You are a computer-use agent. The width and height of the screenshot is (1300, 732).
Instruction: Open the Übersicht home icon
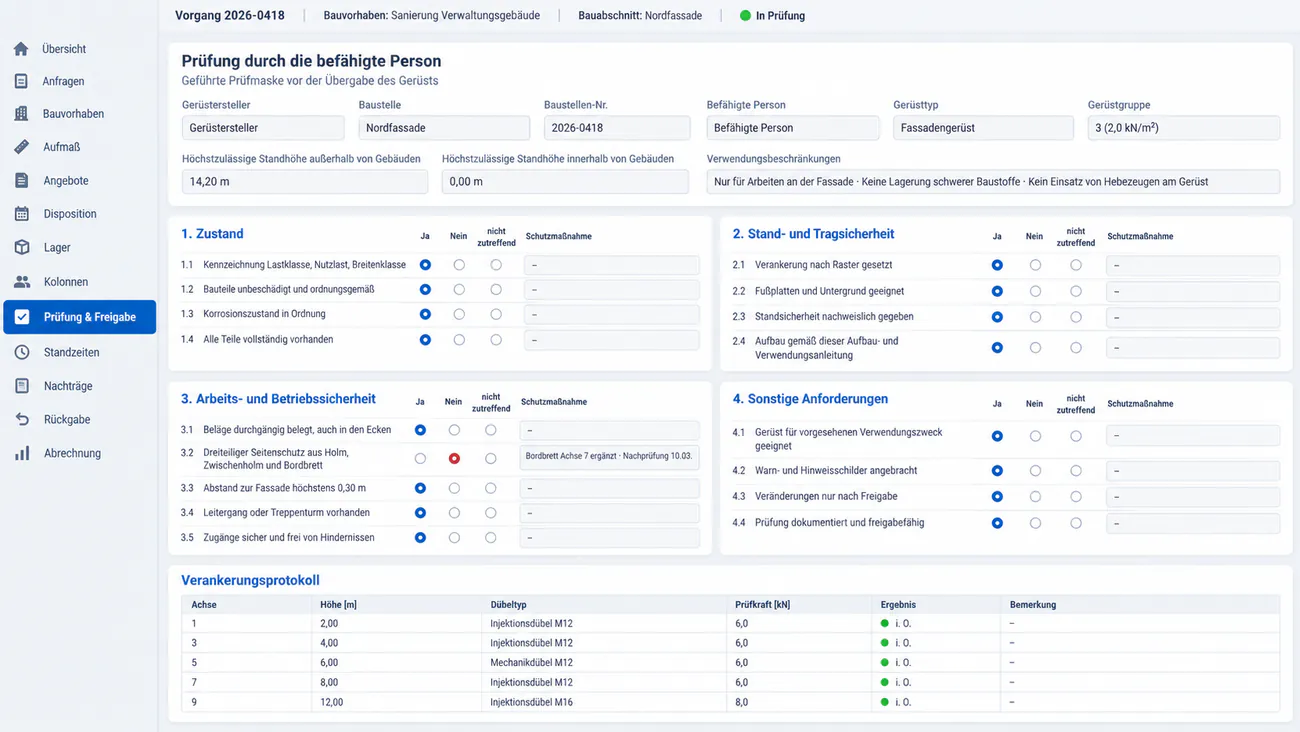coord(21,48)
